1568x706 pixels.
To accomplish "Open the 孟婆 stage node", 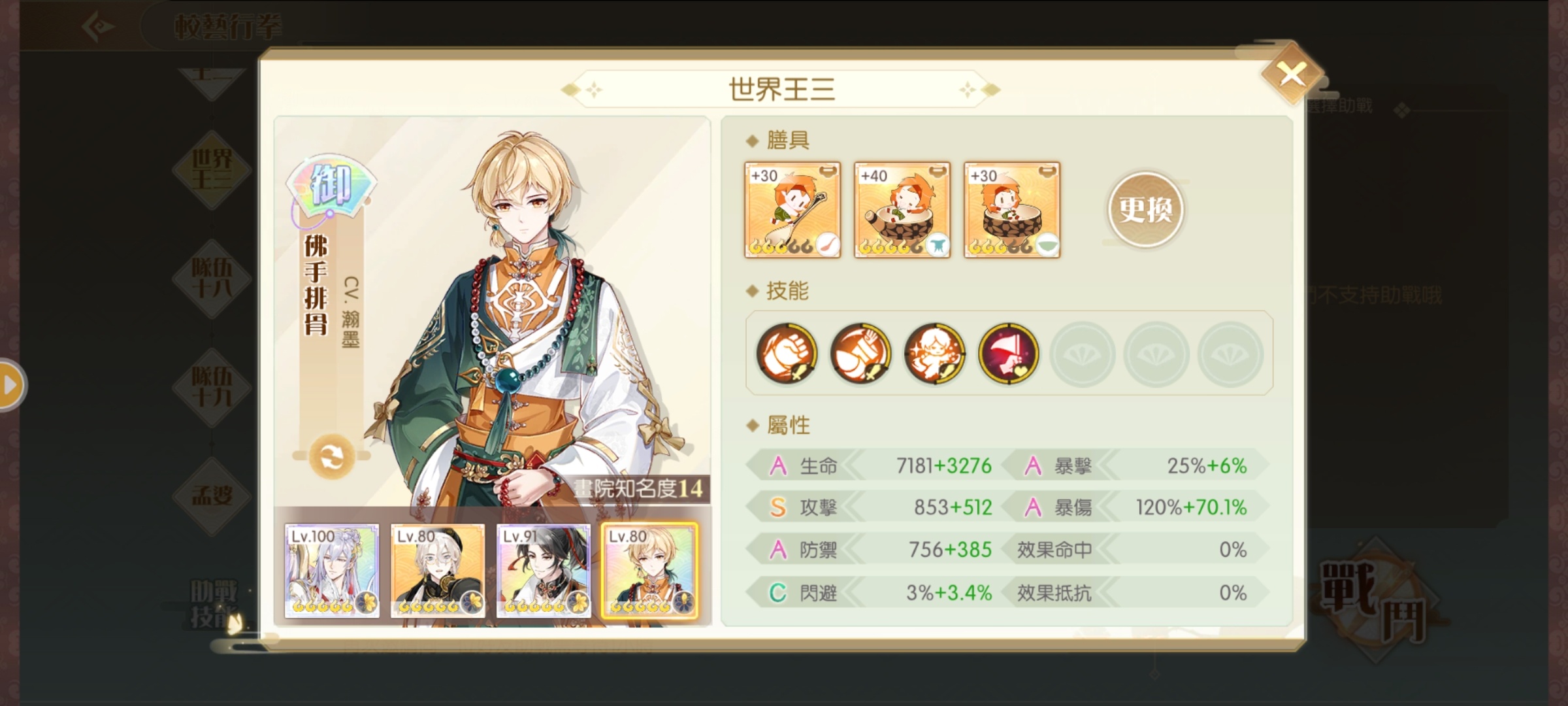I will tap(212, 496).
